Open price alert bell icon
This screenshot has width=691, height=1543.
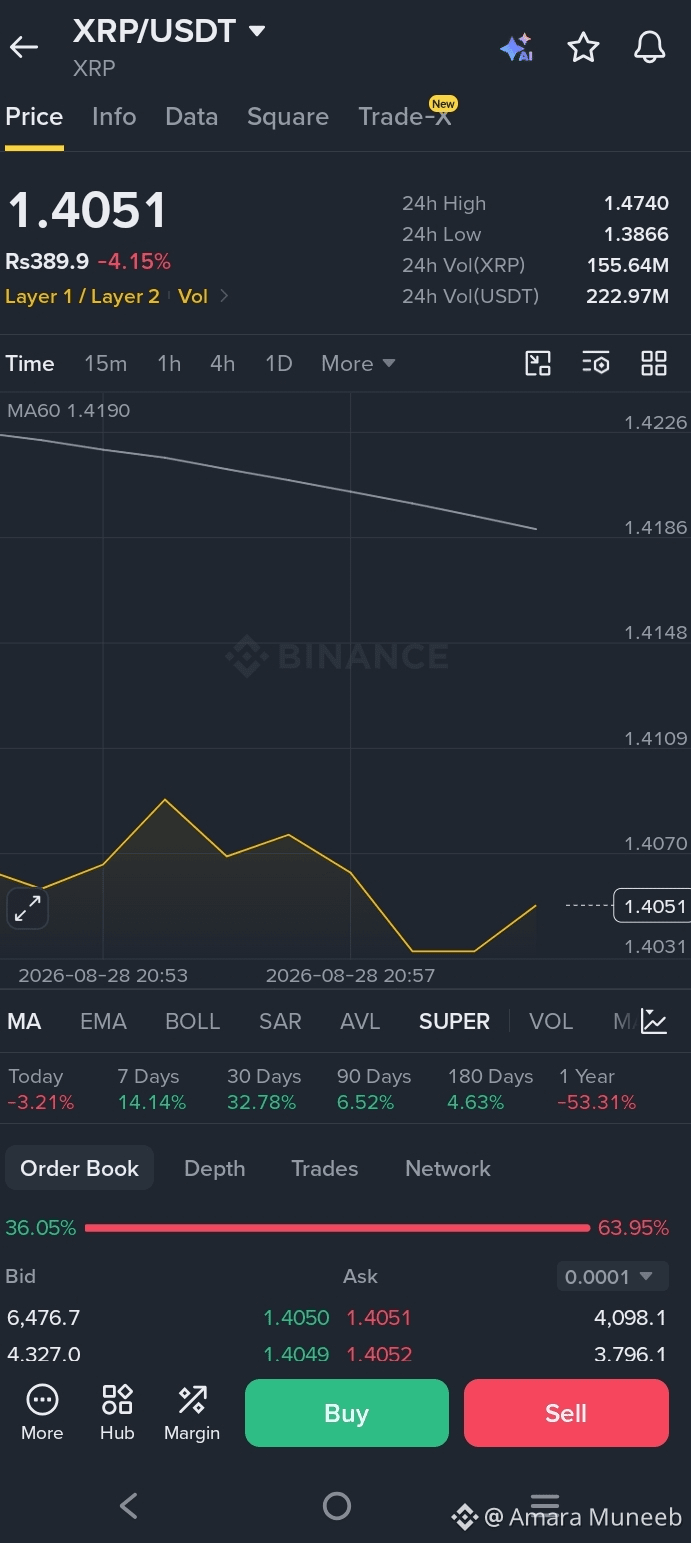[x=650, y=47]
